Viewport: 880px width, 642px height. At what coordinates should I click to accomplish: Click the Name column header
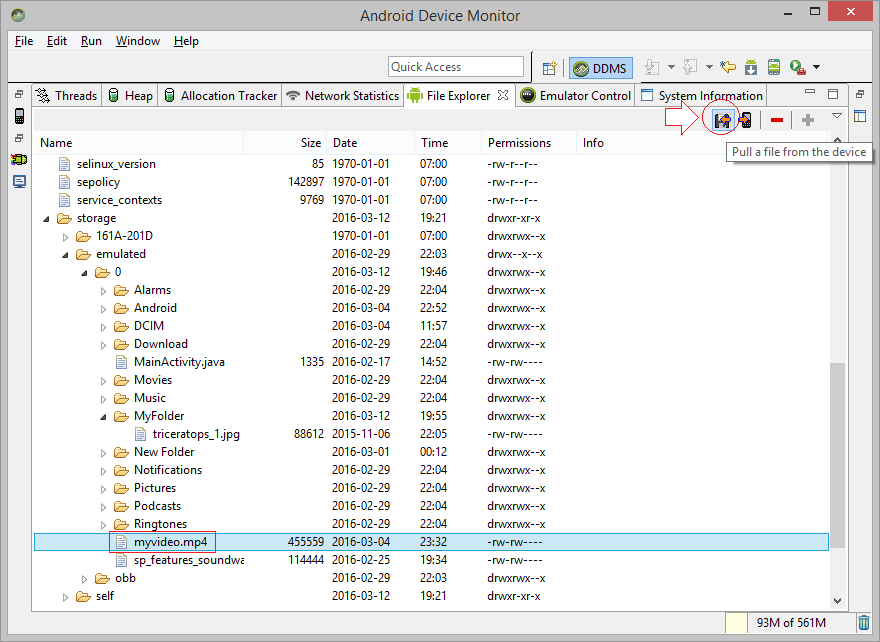(139, 143)
